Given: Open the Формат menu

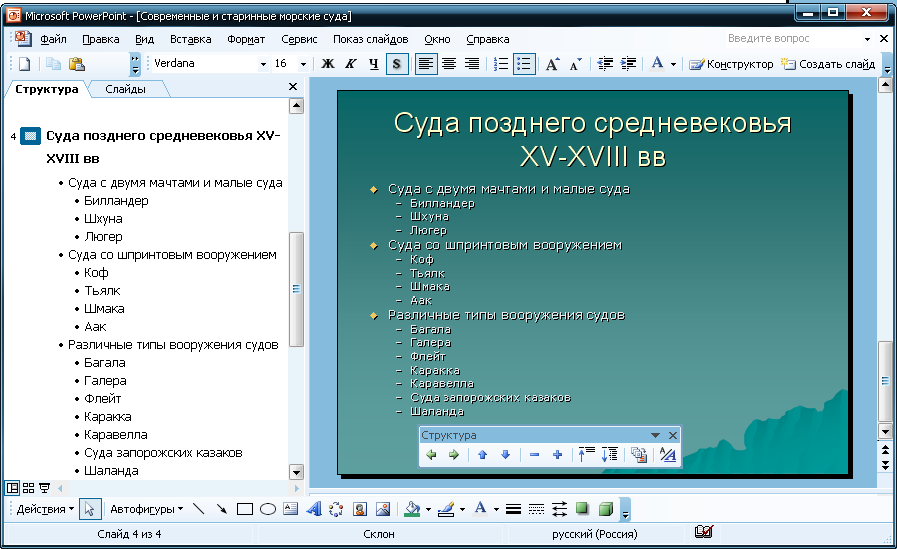Looking at the screenshot, I should (246, 39).
